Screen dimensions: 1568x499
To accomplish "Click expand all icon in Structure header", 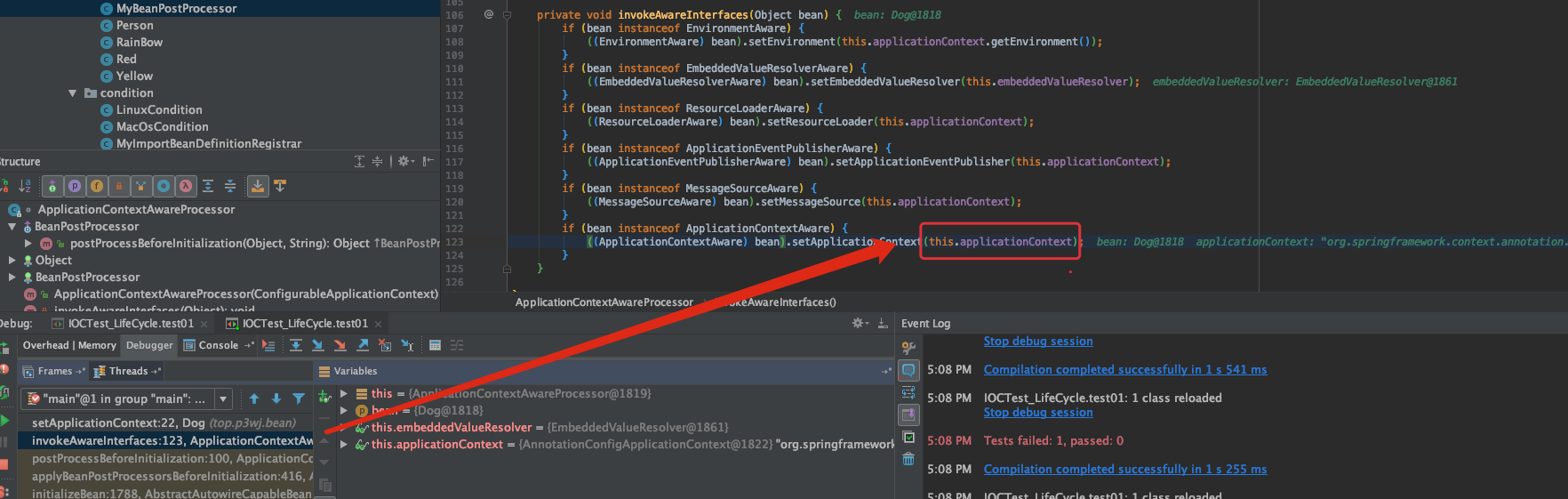I will tap(359, 161).
